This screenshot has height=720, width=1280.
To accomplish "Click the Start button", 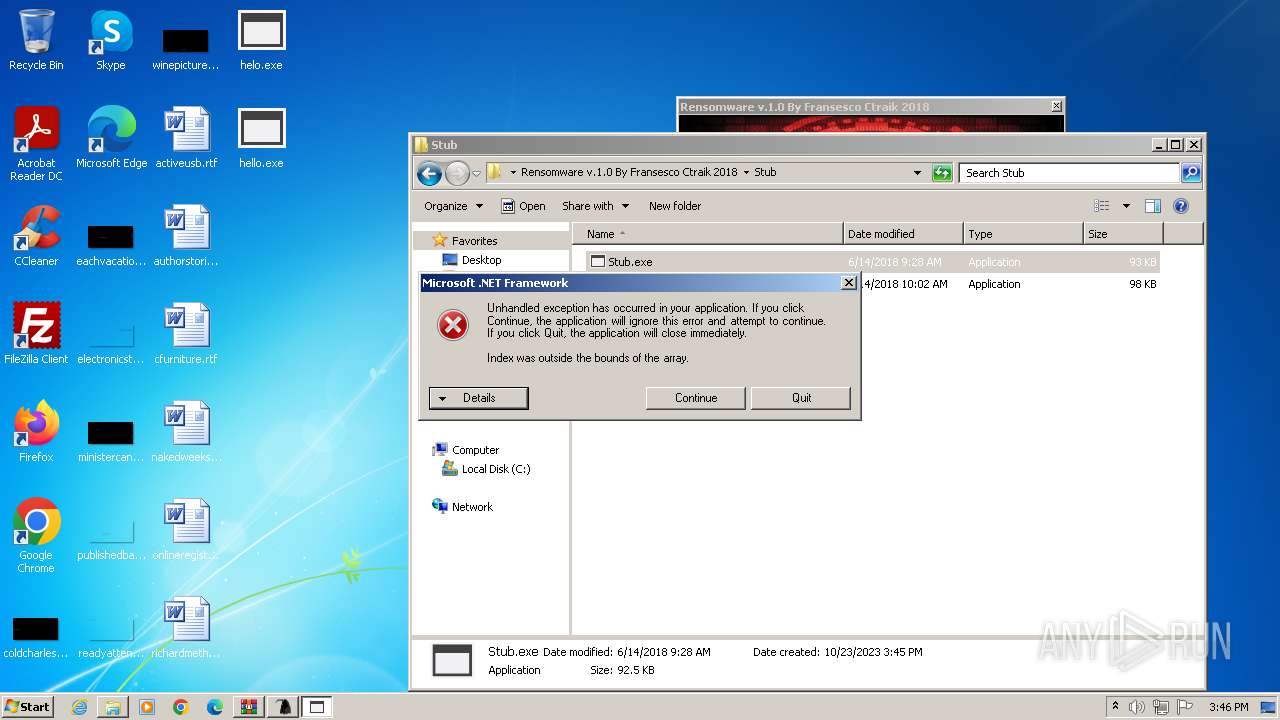I will click(x=27, y=707).
